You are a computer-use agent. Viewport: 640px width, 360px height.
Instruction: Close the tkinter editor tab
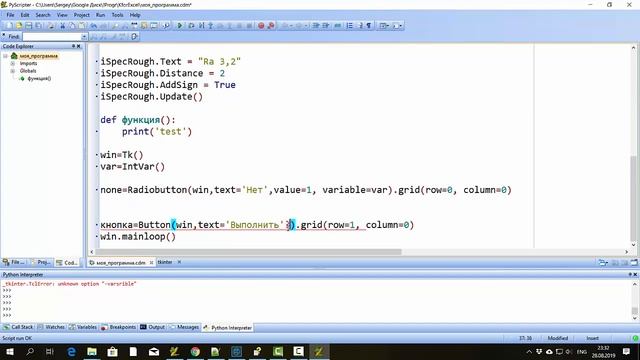pos(179,262)
